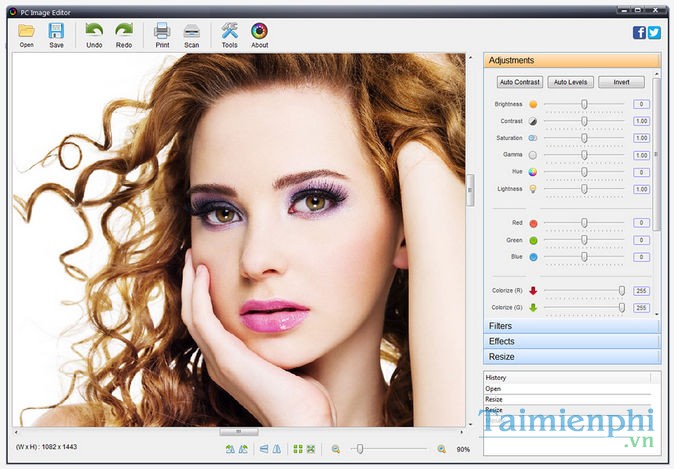Rotate the image right
The image size is (674, 469).
click(x=243, y=449)
